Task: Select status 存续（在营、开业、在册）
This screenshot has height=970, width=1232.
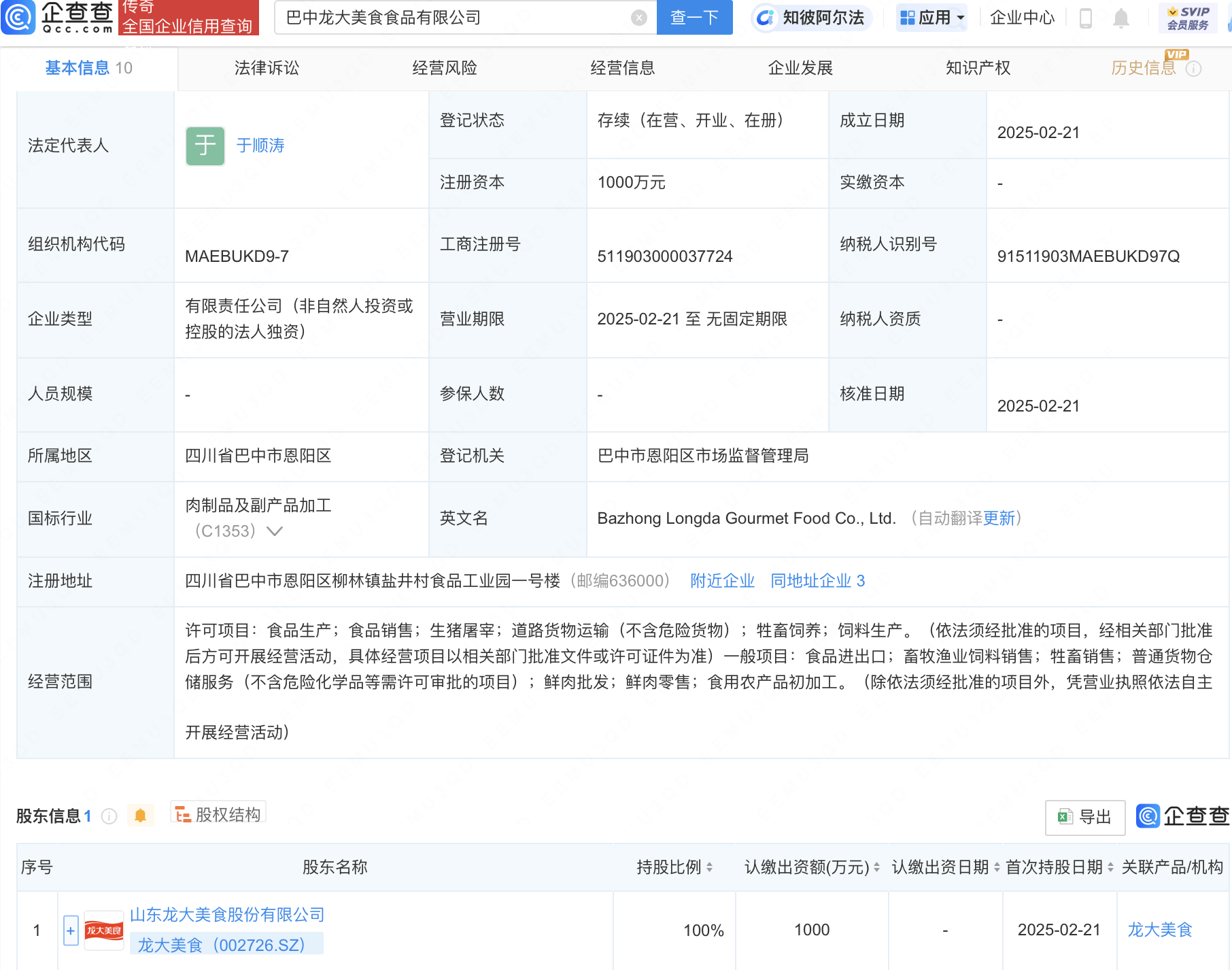Action: pyautogui.click(x=691, y=120)
